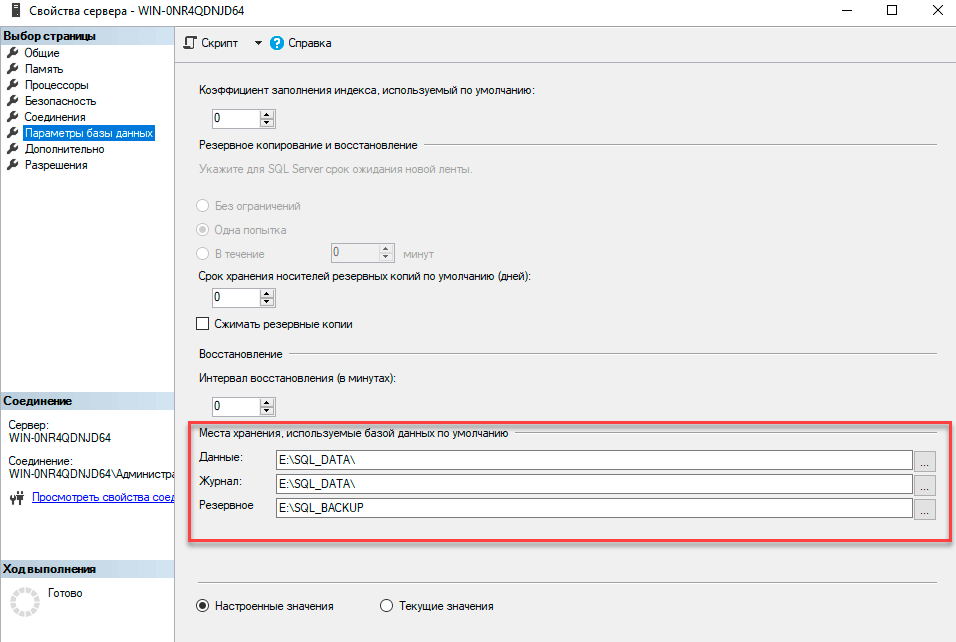The width and height of the screenshot is (956, 642).
Task: Click the Скрипт script icon in toolbar
Action: [x=190, y=43]
